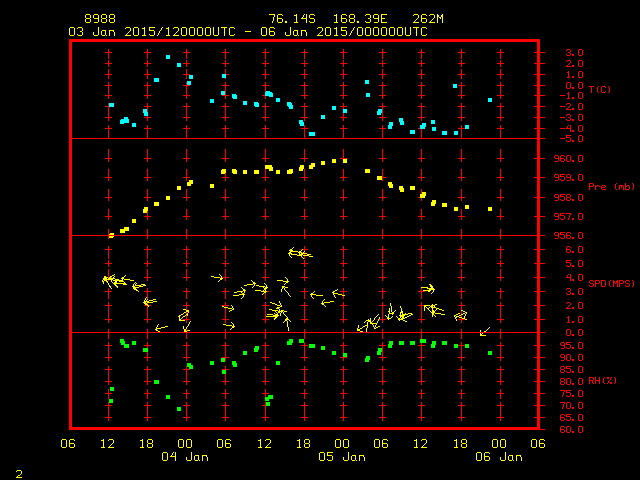Click "75.0" on the humidity scale
Viewport: 640px width, 480px height.
tap(572, 394)
